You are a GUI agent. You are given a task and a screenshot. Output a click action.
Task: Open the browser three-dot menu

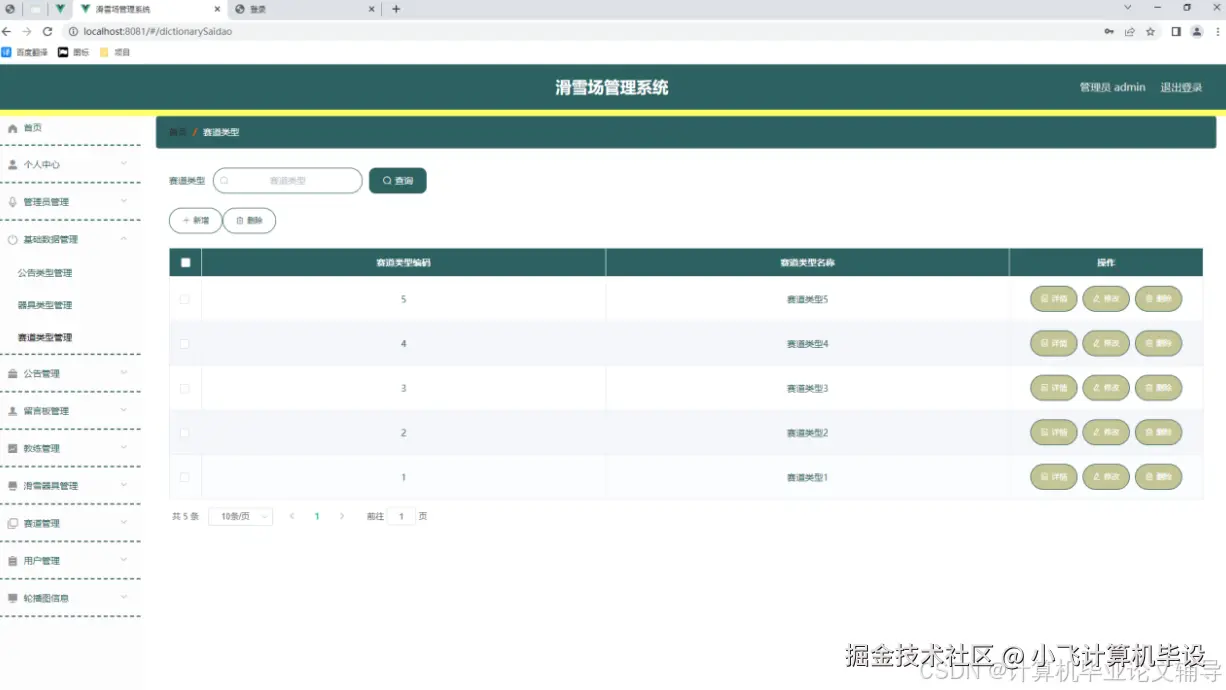click(x=1216, y=31)
